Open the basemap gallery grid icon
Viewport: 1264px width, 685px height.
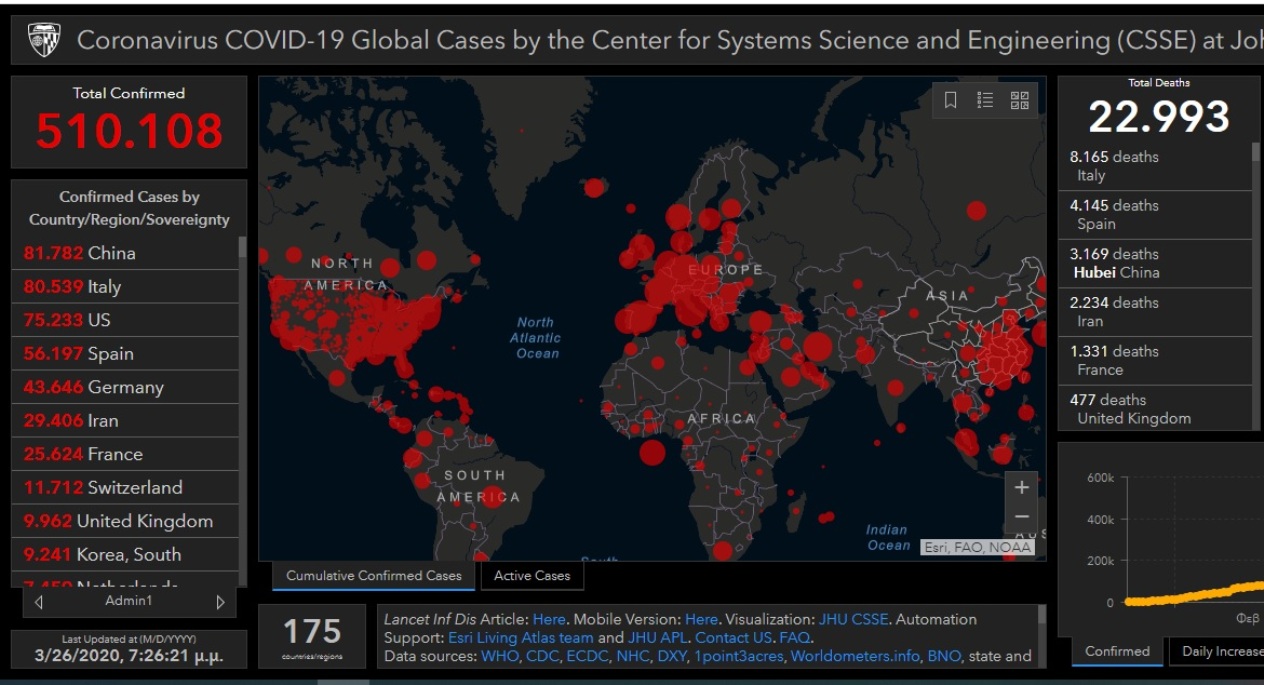tap(1019, 100)
